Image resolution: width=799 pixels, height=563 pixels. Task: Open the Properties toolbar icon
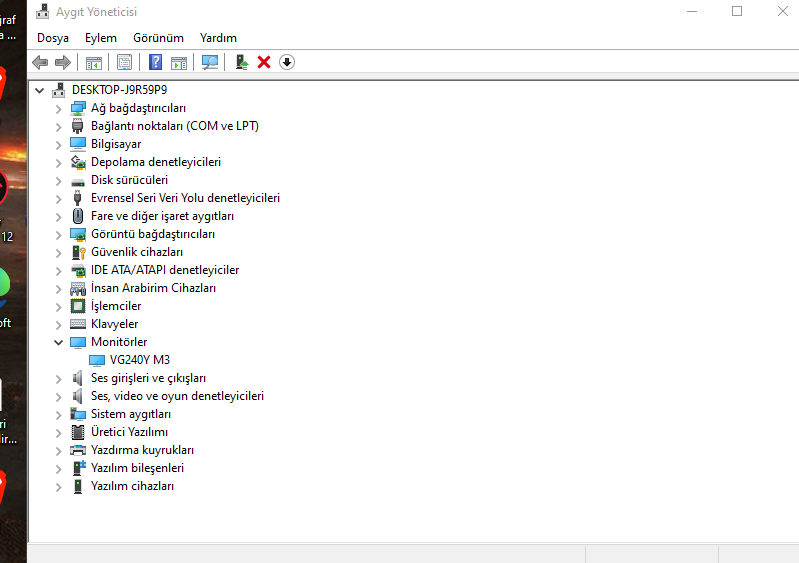point(124,62)
